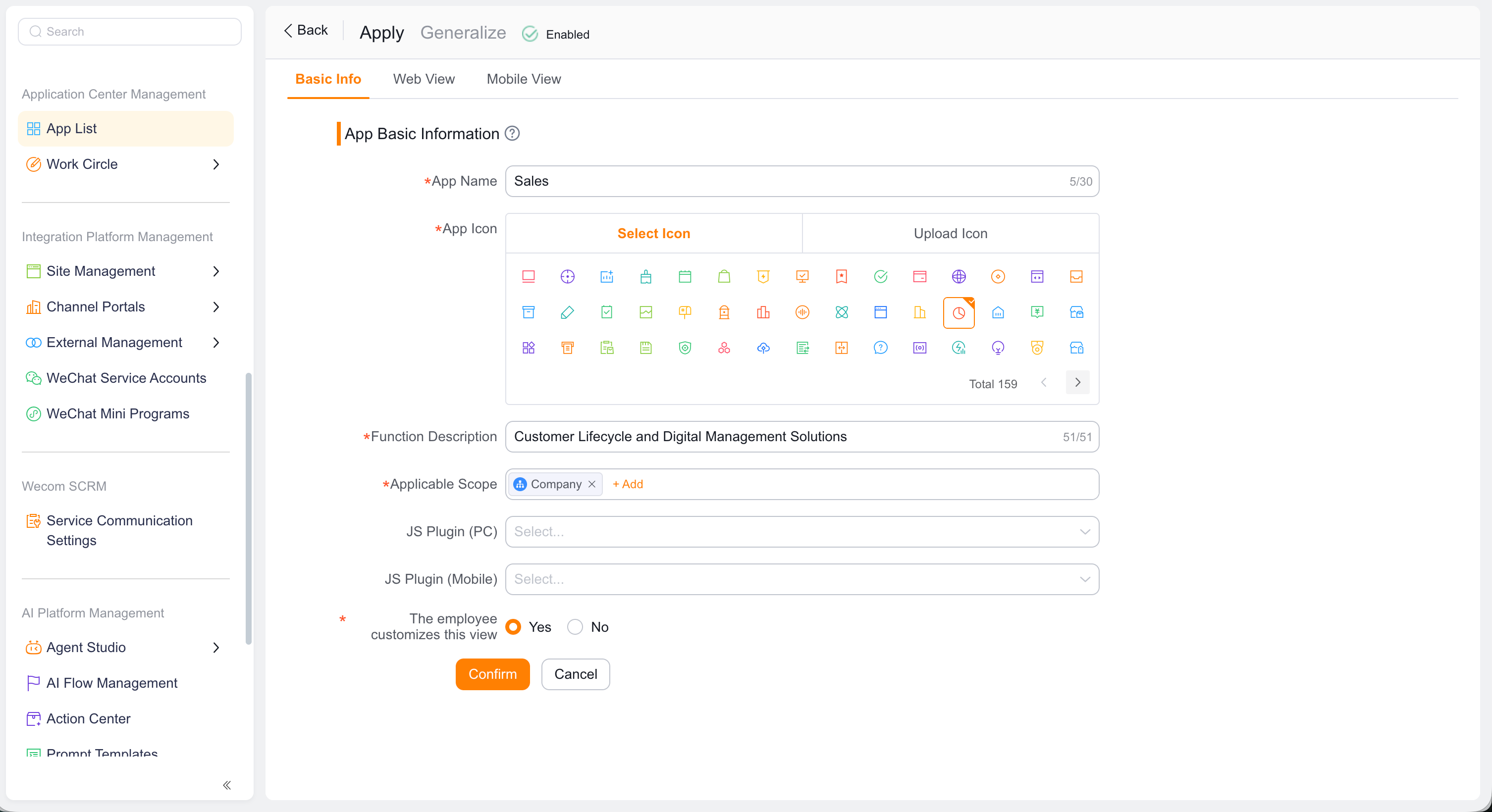The height and width of the screenshot is (812, 1492).
Task: Select the purple crosshair target app icon
Action: [x=567, y=277]
